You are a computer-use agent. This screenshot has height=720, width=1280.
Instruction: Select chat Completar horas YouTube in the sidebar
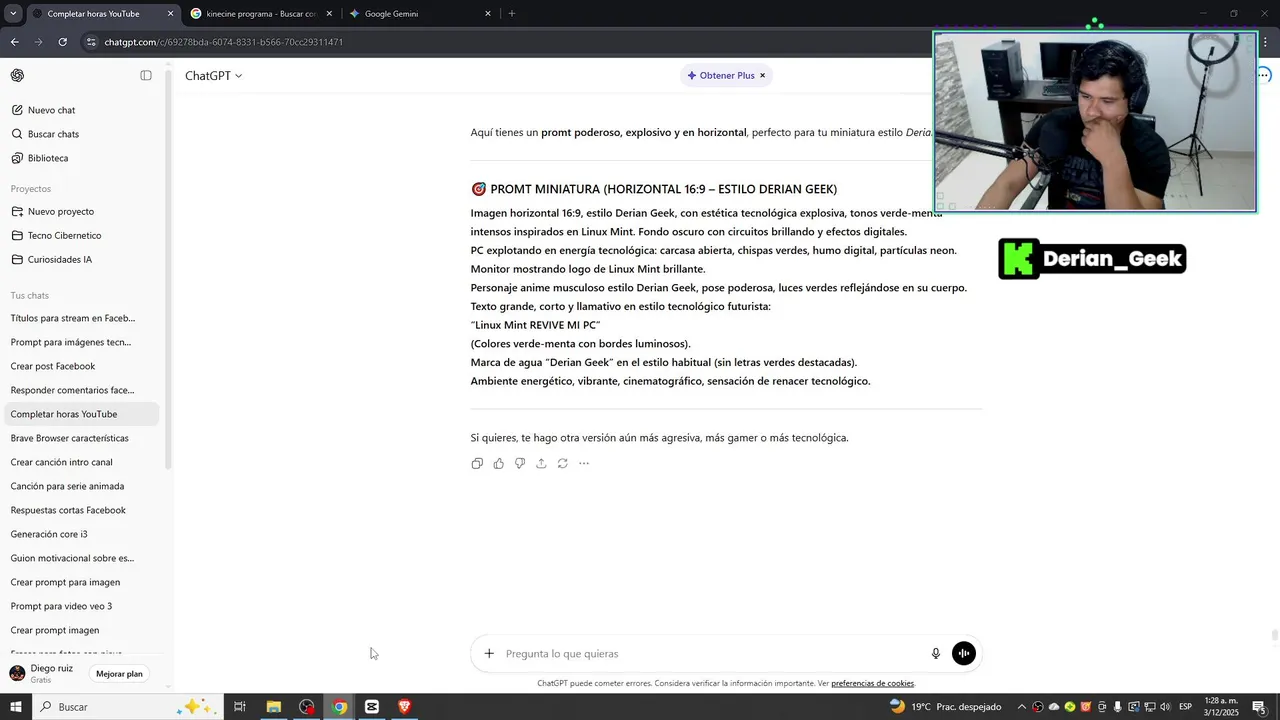(81, 414)
